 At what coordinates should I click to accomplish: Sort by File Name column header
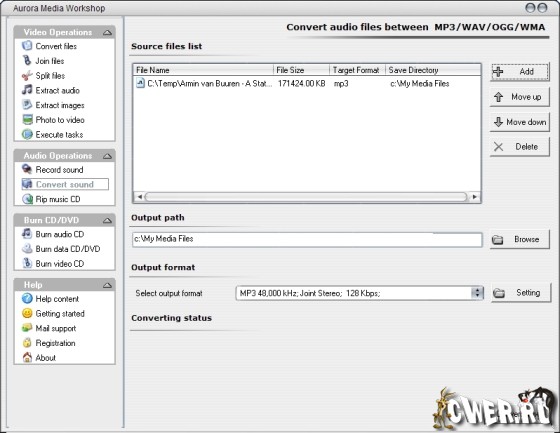pyautogui.click(x=203, y=70)
